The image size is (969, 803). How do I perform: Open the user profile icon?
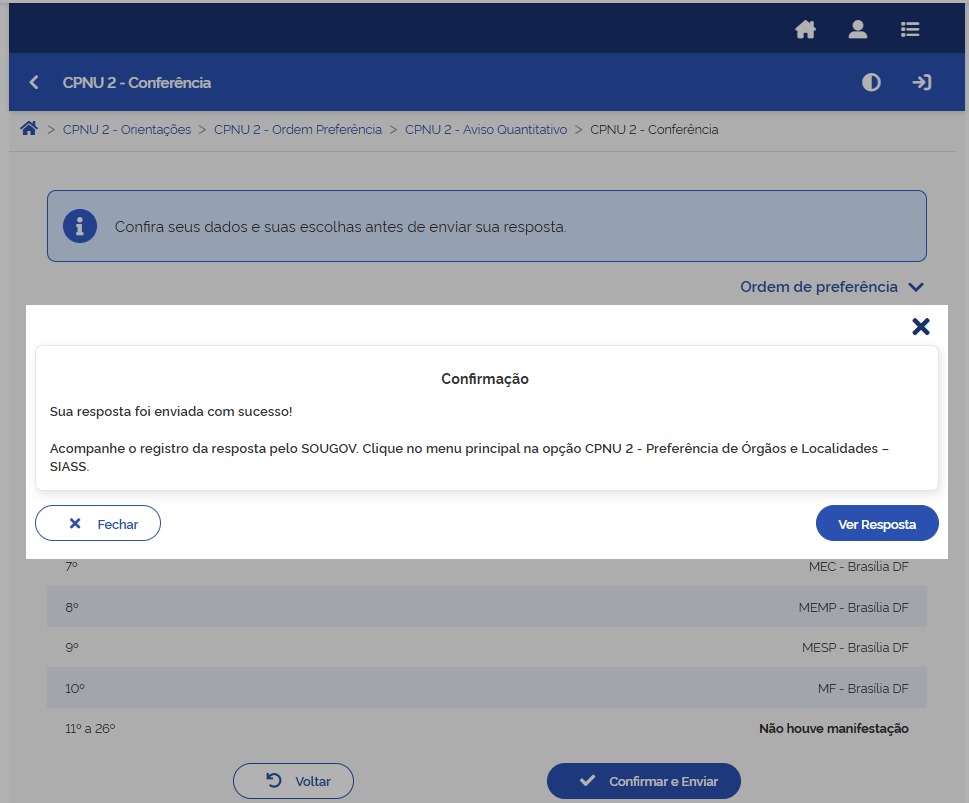(858, 29)
